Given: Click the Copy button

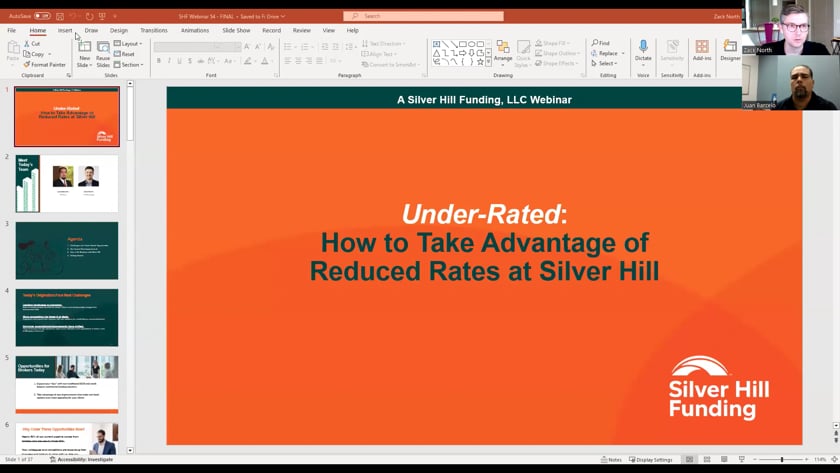Looking at the screenshot, I should 34,54.
